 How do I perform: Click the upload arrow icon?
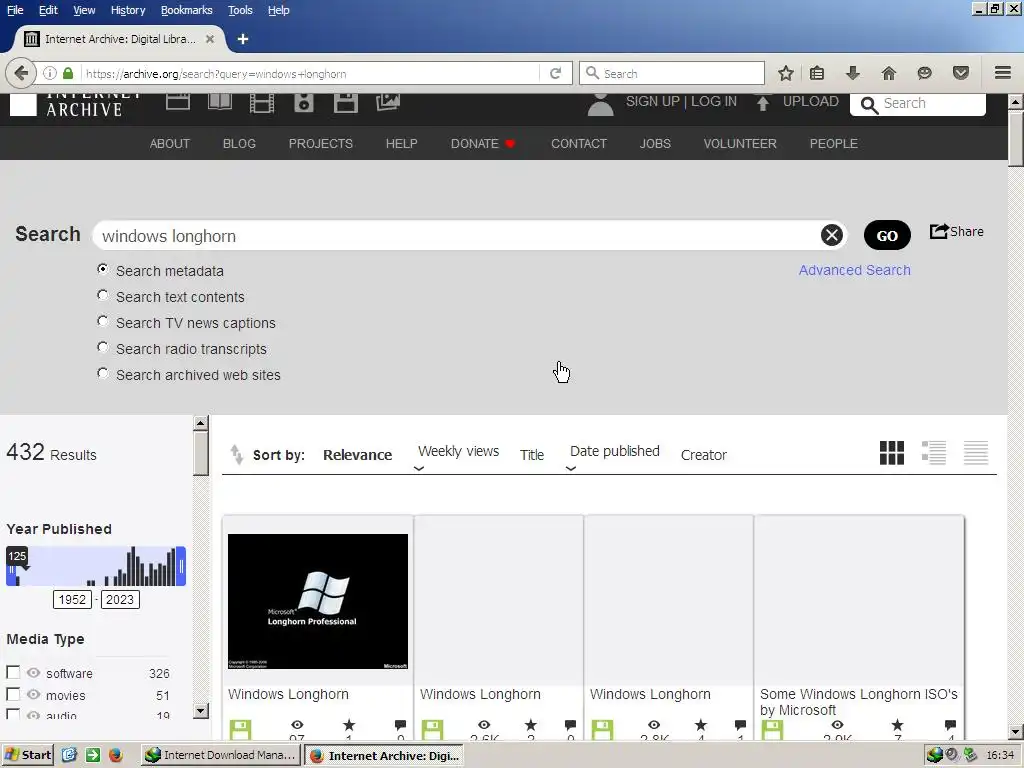click(763, 103)
